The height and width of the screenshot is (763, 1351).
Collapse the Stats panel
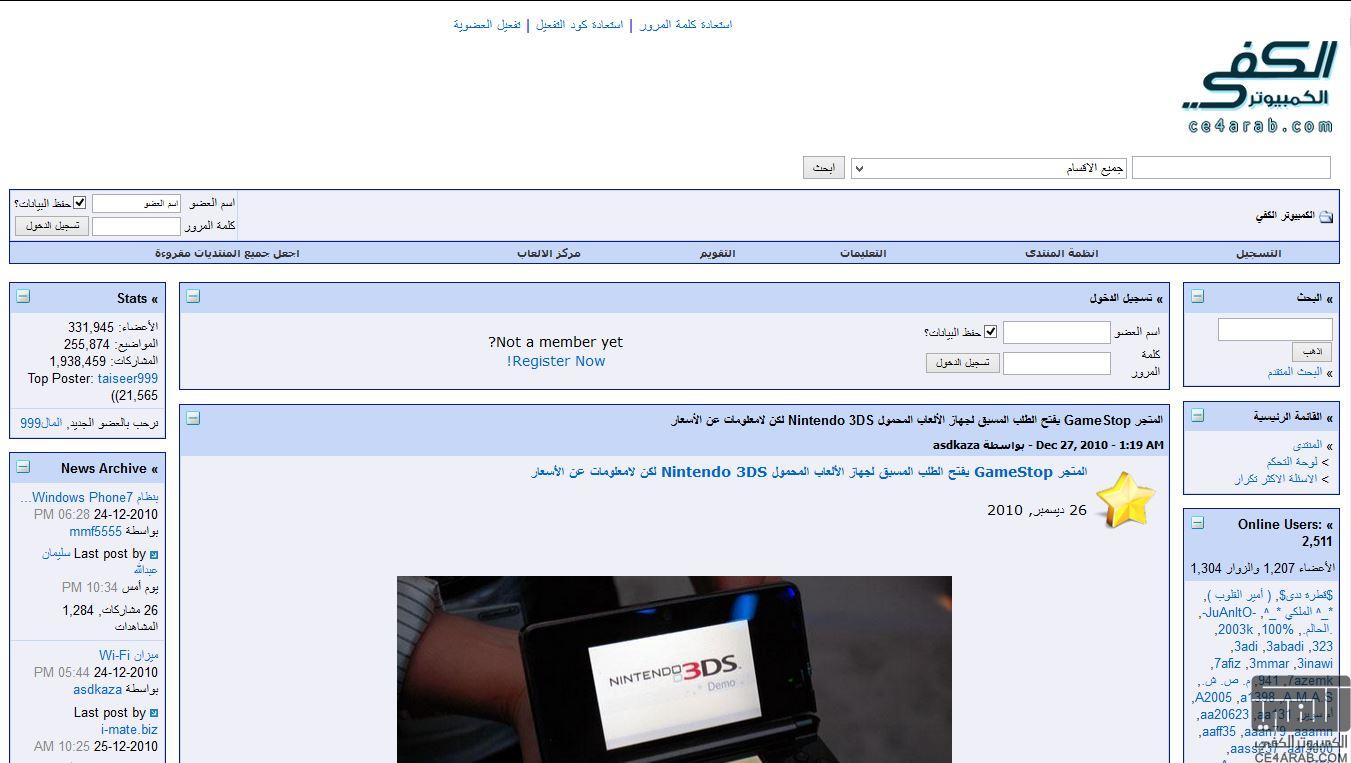point(23,296)
